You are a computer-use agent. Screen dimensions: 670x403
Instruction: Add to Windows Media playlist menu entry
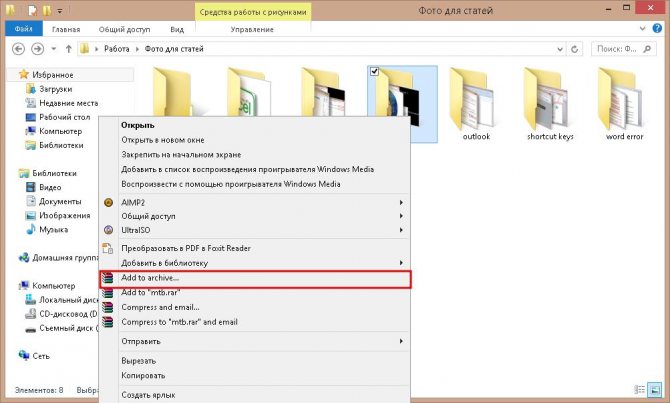pyautogui.click(x=247, y=169)
